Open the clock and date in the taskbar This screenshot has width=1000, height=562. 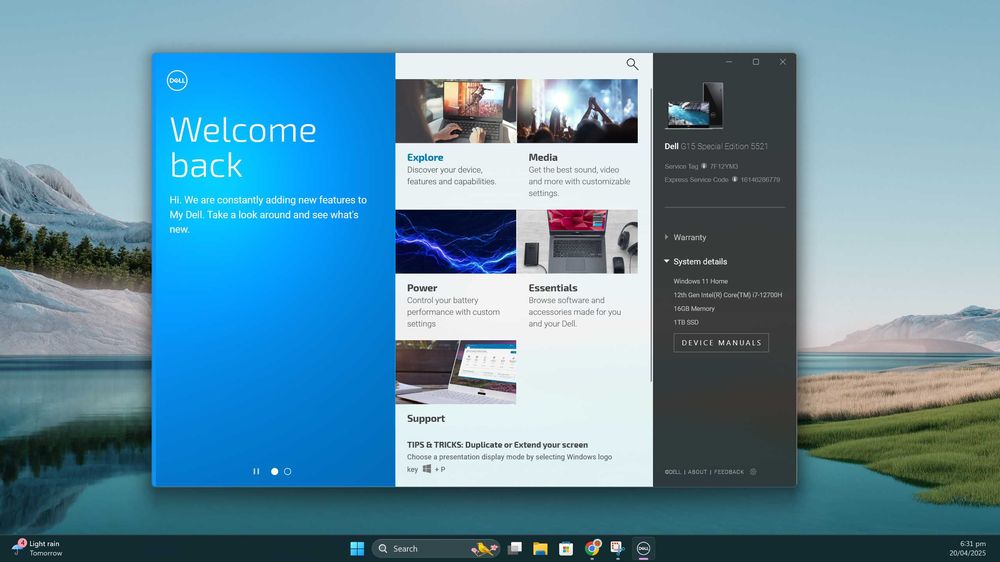tap(967, 549)
